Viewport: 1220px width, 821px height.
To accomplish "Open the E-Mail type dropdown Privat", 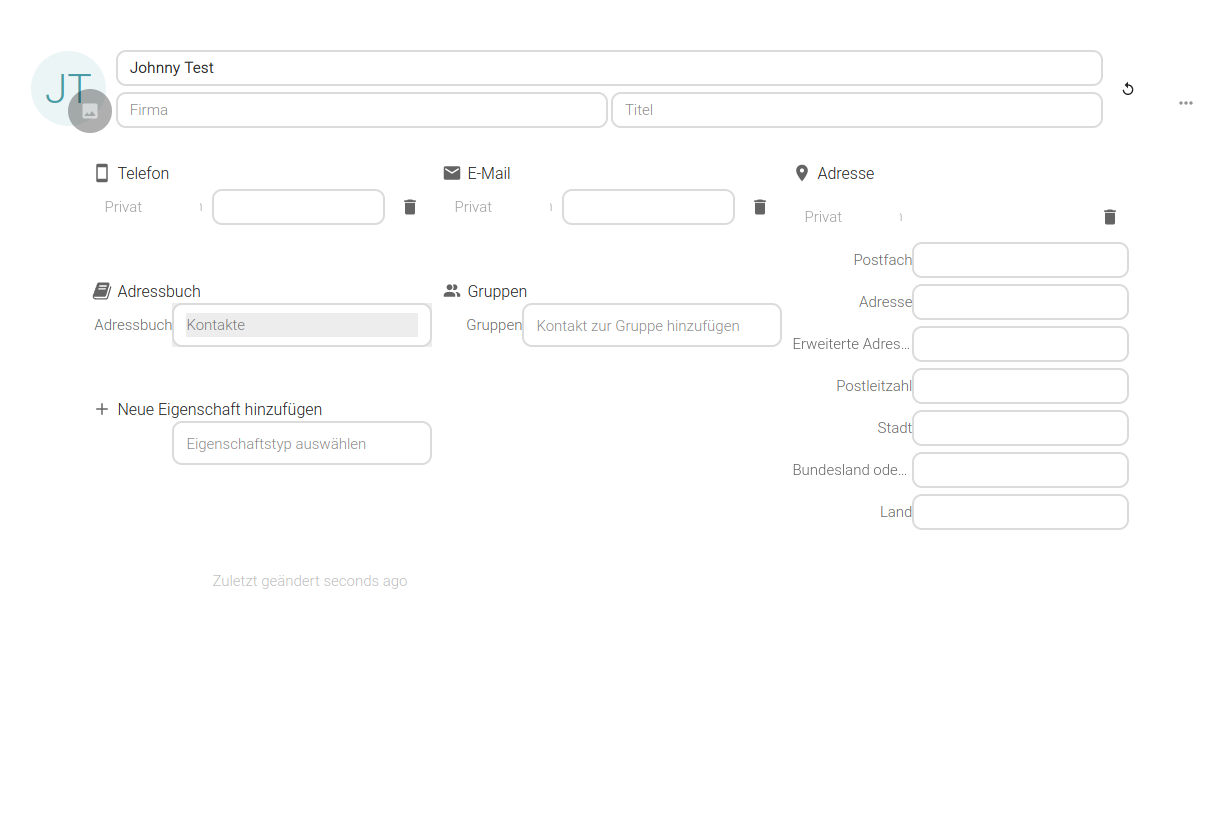I will click(x=503, y=207).
